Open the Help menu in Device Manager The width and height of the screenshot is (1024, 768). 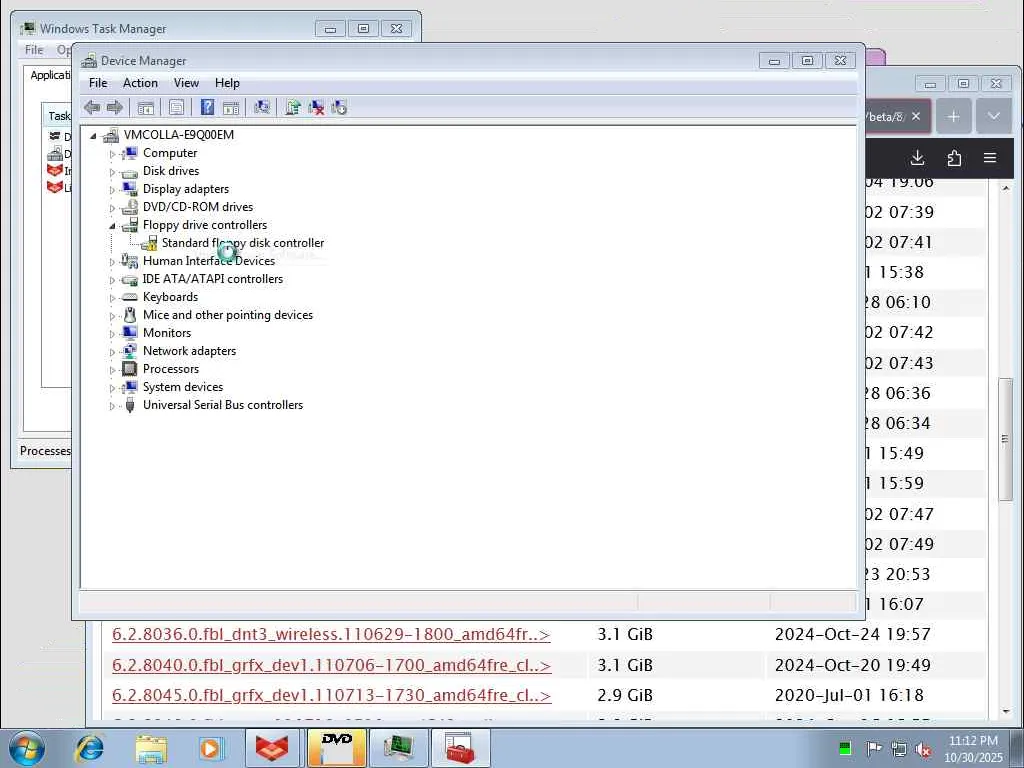227,83
